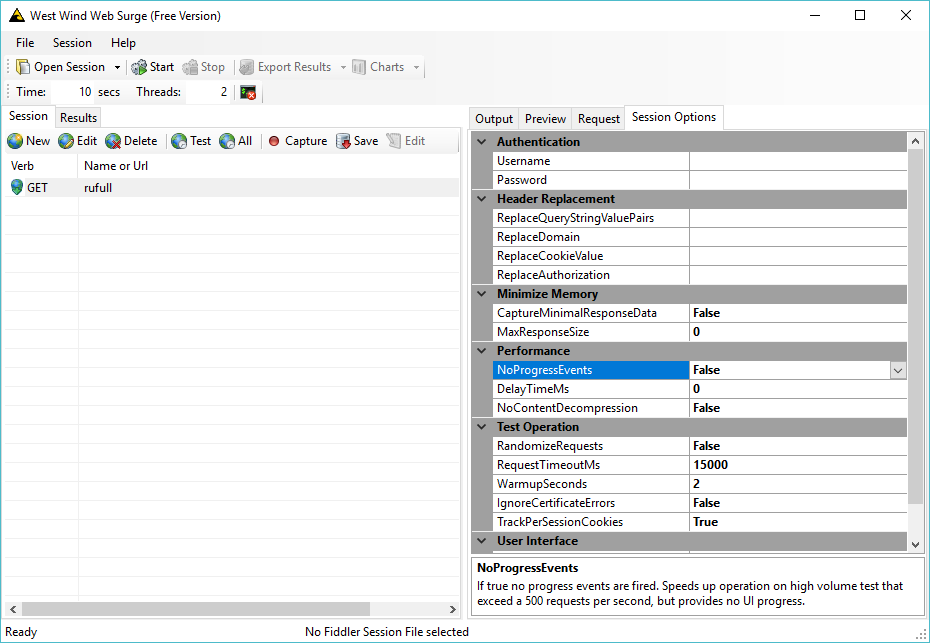Collapse the Header Replacement category
This screenshot has width=930, height=643.
pyautogui.click(x=482, y=199)
